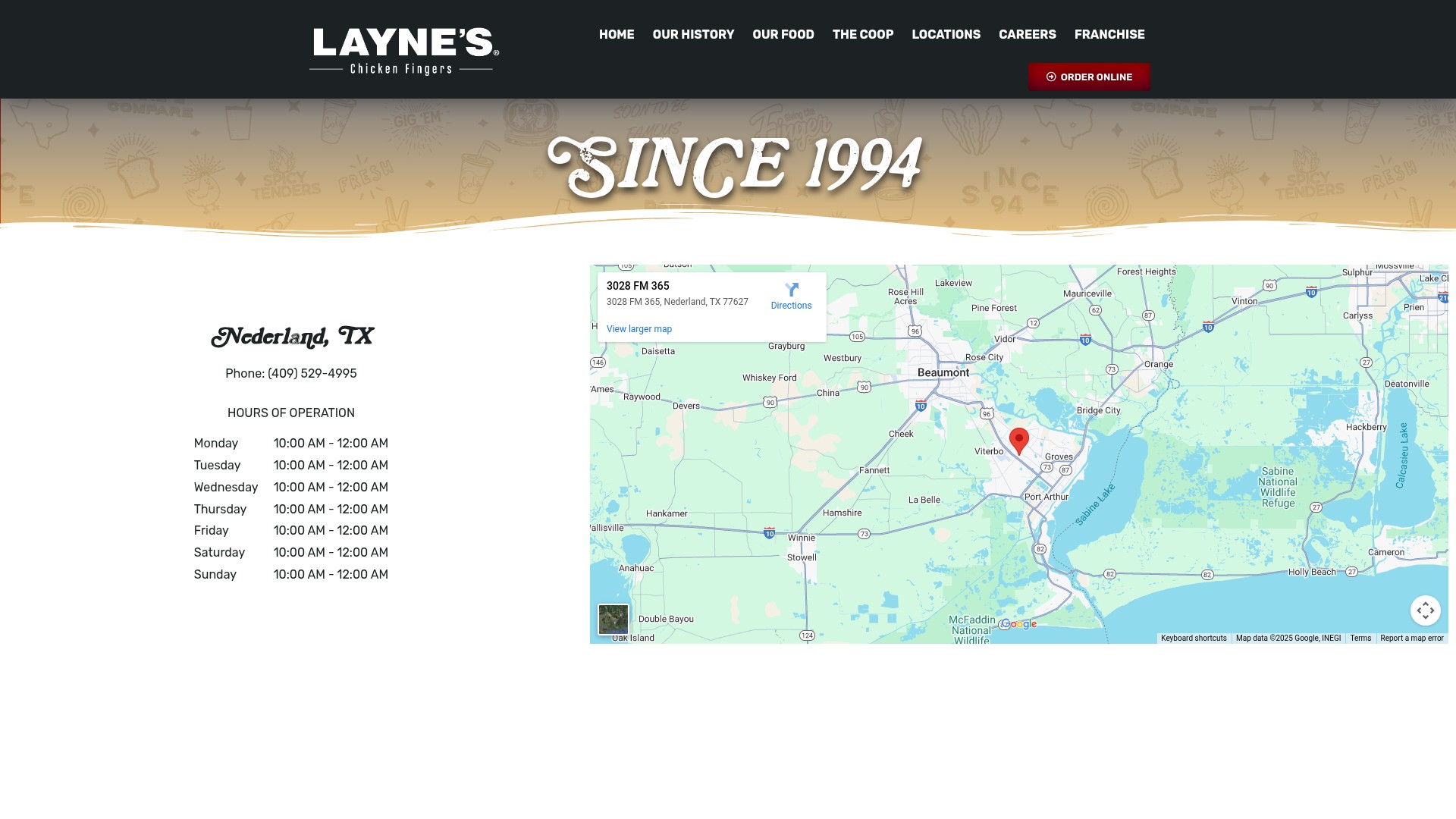Open the HOME menu item
Image resolution: width=1456 pixels, height=819 pixels.
617,35
